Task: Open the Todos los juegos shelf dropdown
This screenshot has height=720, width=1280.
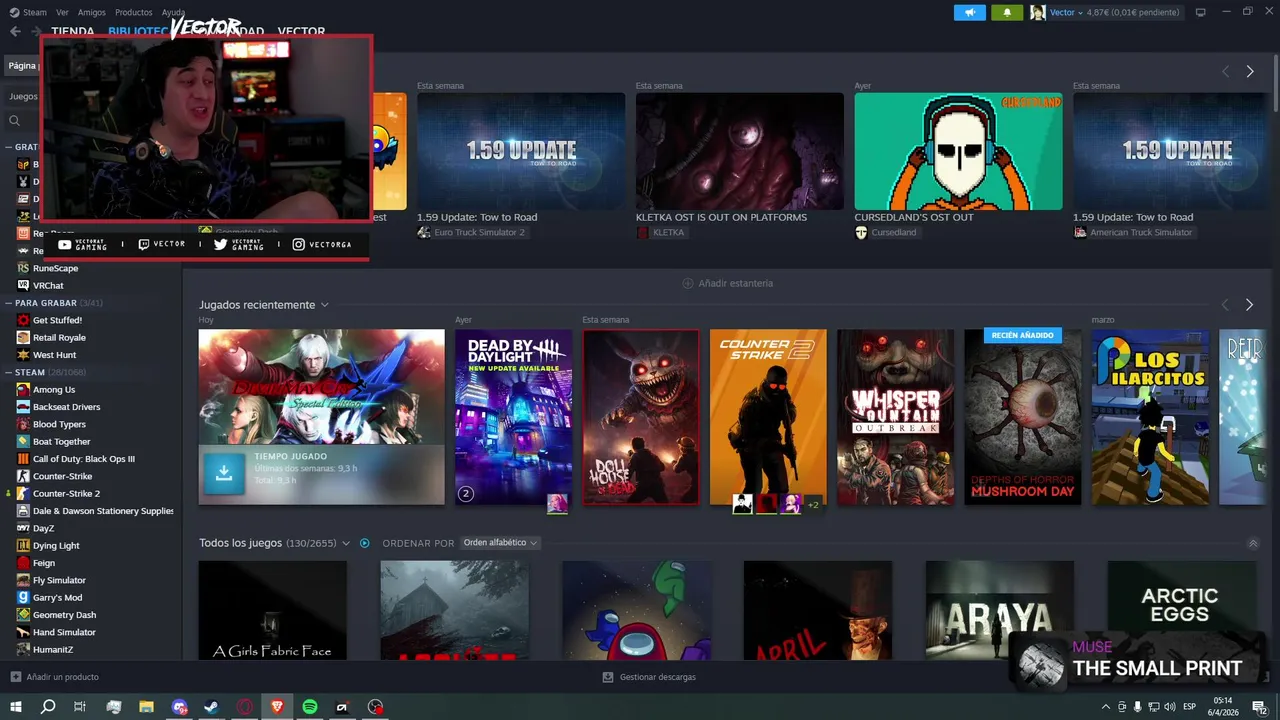Action: point(346,543)
